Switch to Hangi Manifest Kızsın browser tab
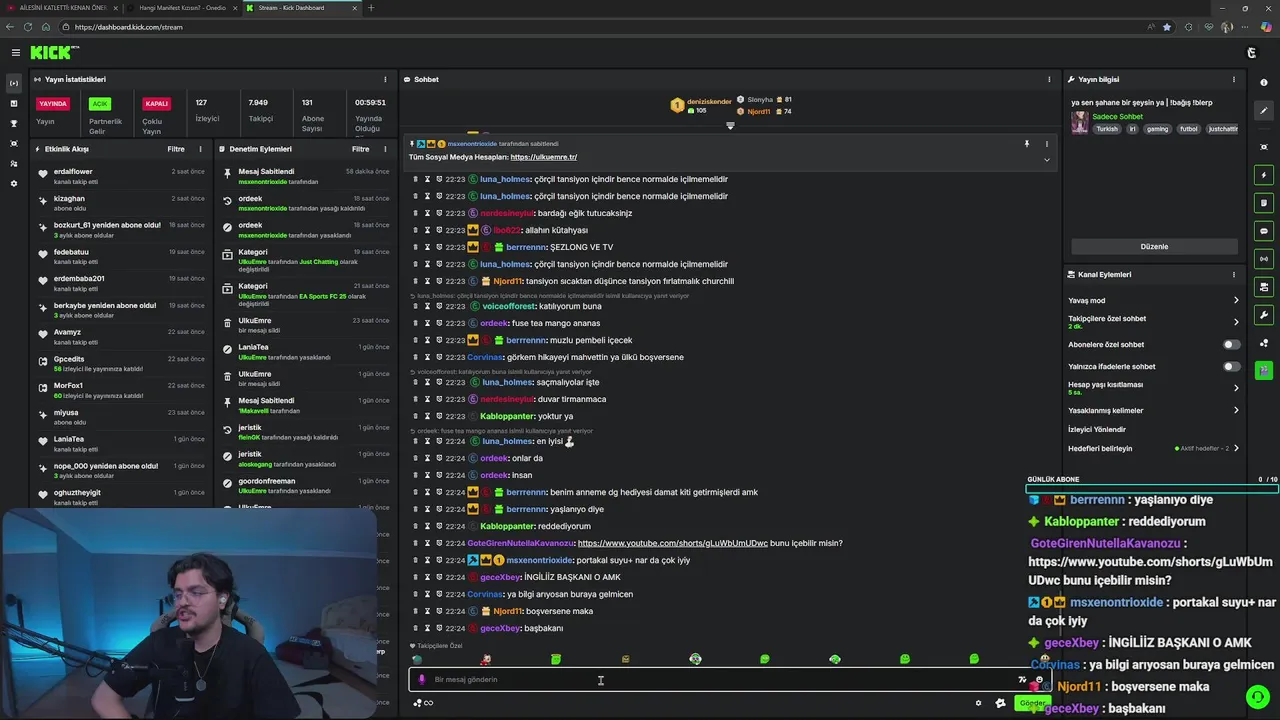1280x720 pixels. click(x=183, y=8)
